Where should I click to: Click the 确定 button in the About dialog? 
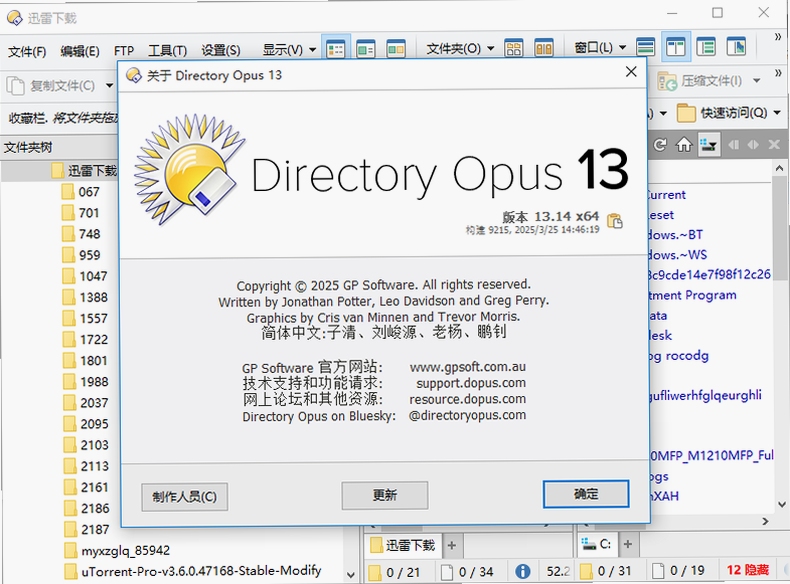[x=586, y=494]
